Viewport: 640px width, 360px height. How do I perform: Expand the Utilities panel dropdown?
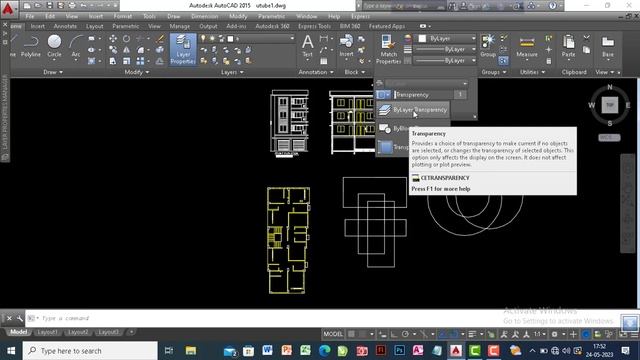tap(533, 72)
